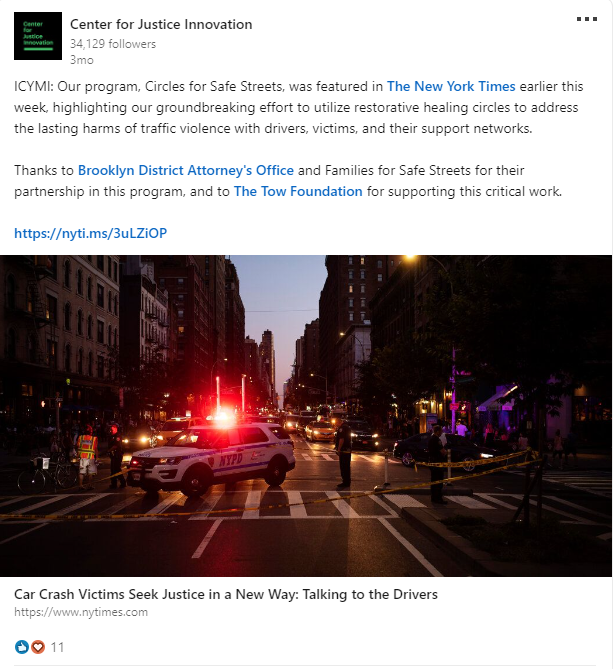Click the 34,129 followers text
The height and width of the screenshot is (669, 614).
pyautogui.click(x=113, y=44)
